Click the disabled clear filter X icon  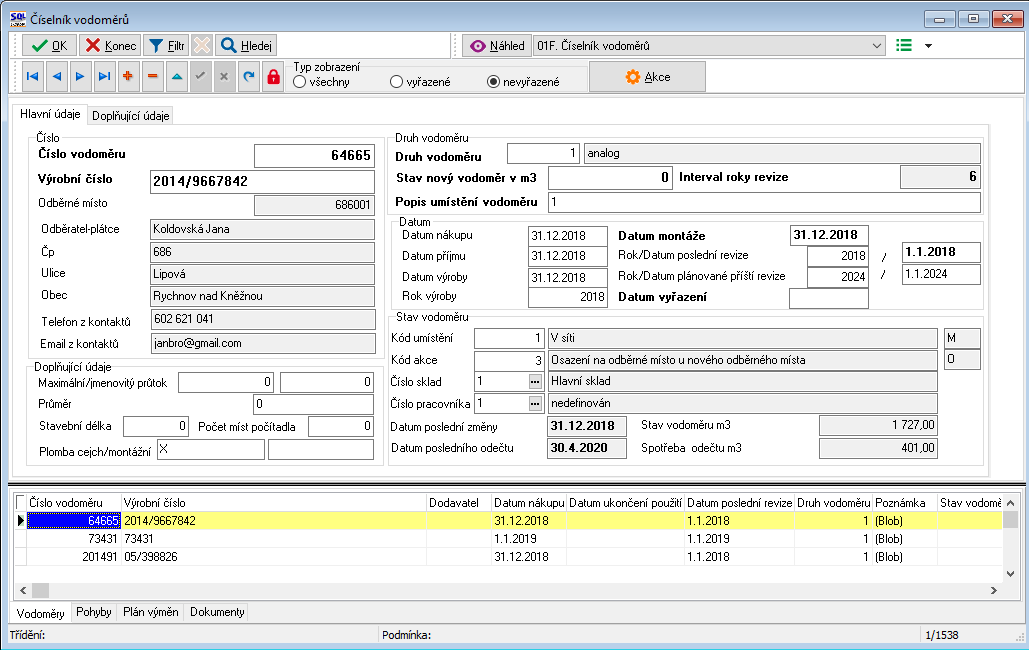(x=202, y=45)
